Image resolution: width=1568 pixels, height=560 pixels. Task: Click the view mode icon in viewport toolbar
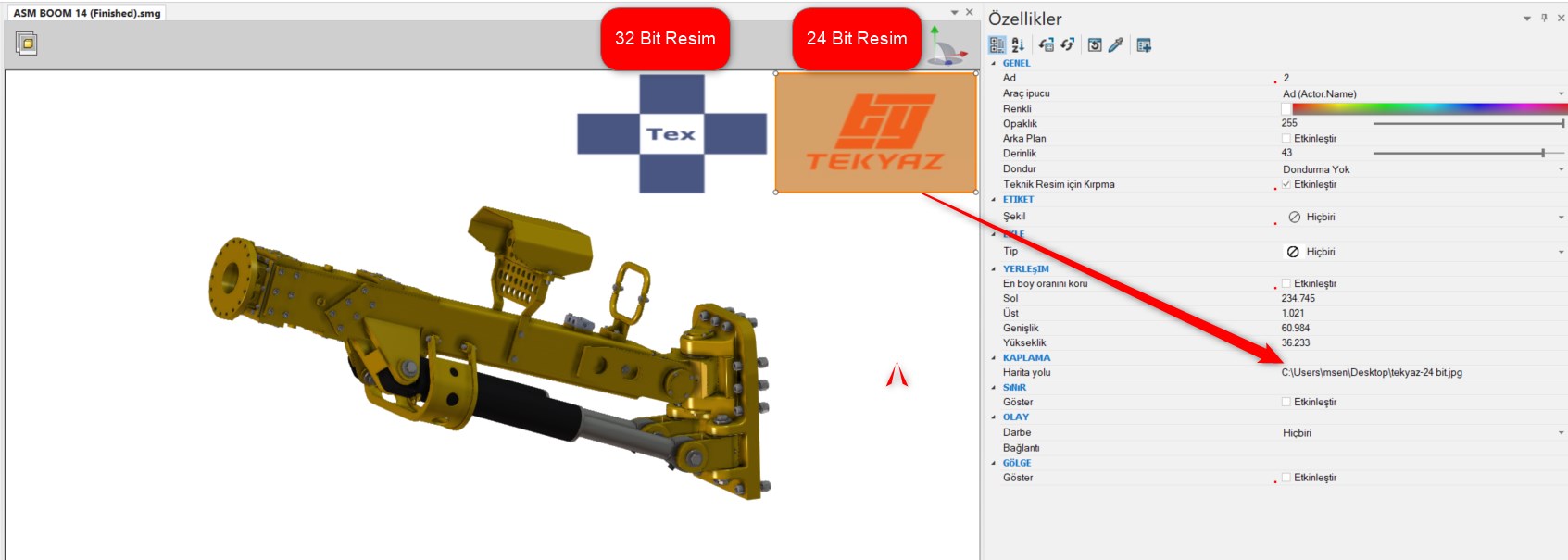[x=26, y=43]
